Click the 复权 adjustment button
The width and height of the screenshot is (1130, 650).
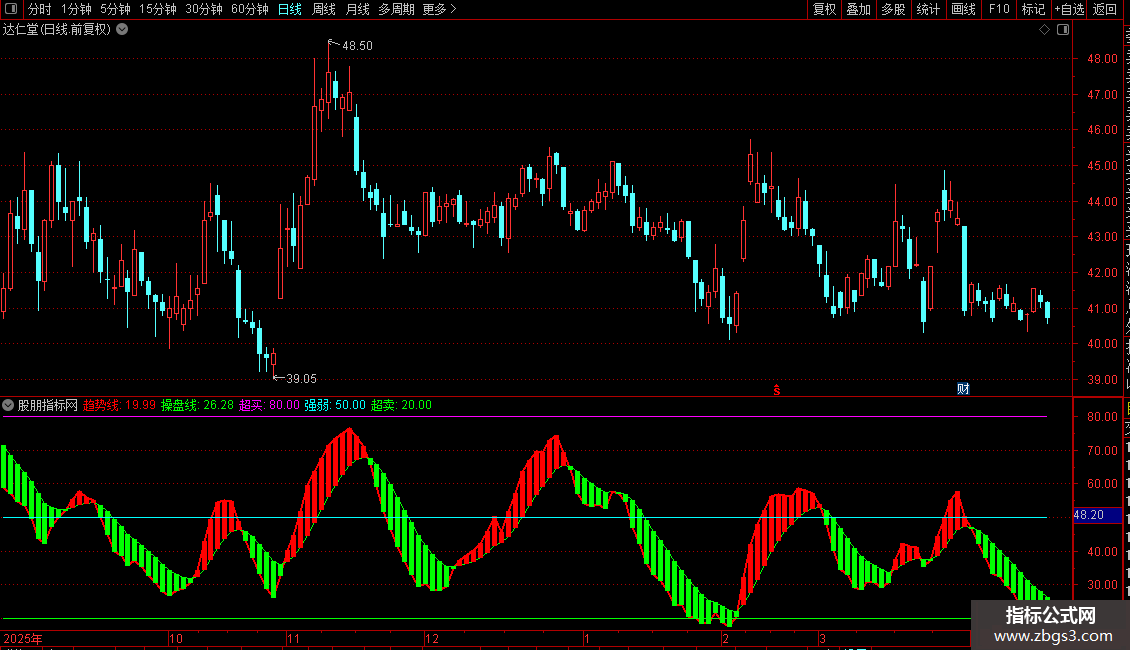pos(824,9)
